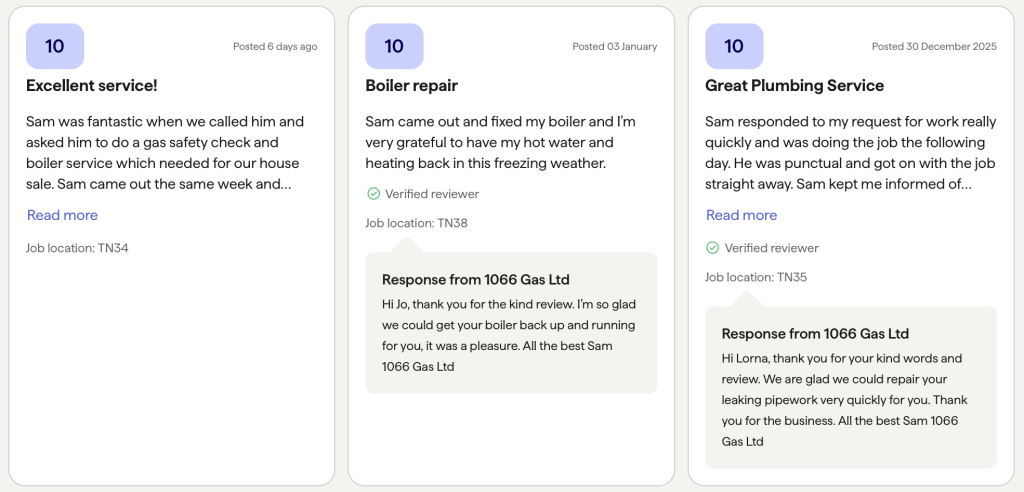Select the Job location TN34 text

tap(77, 248)
